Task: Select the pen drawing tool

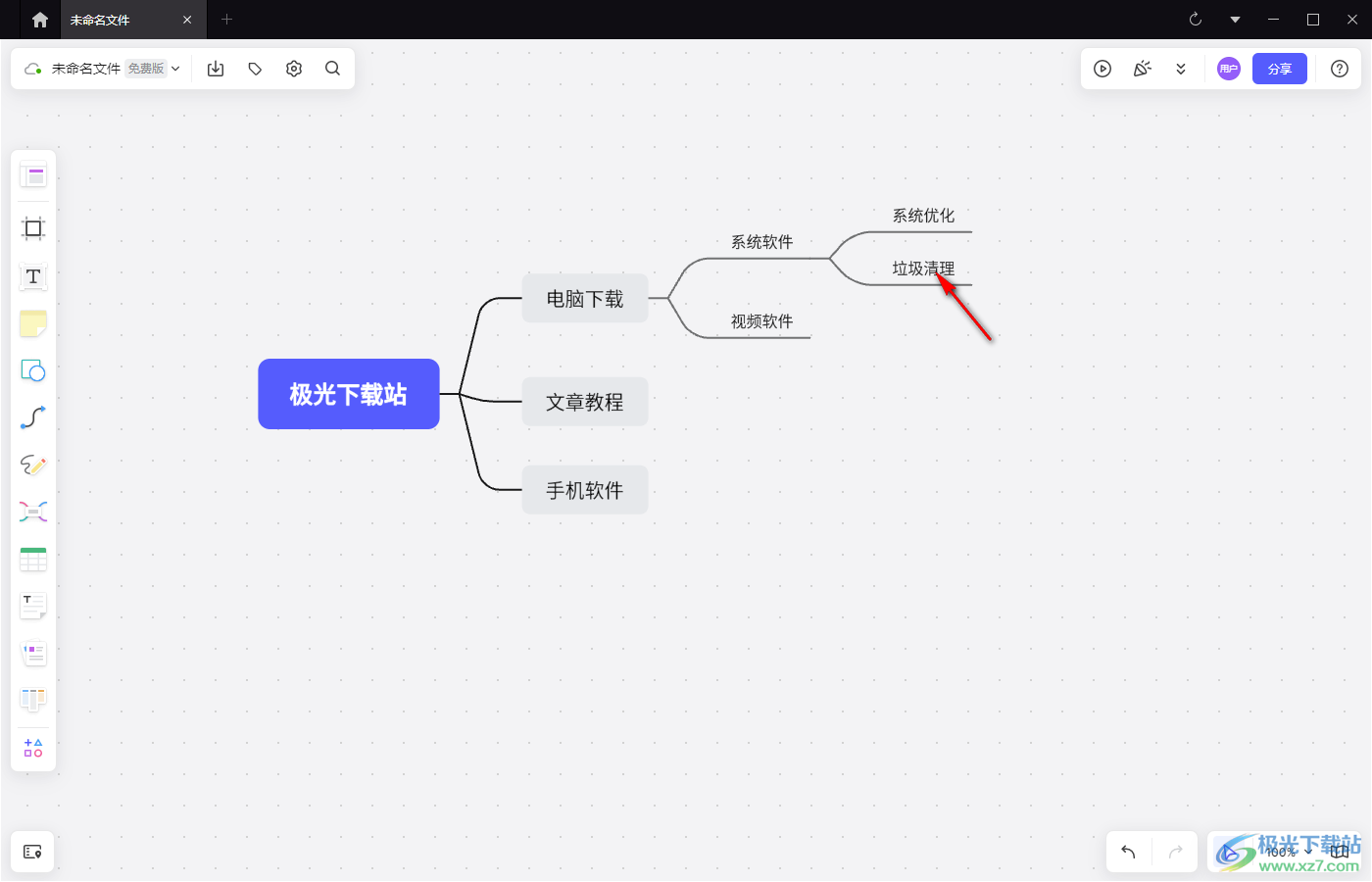Action: pyautogui.click(x=33, y=465)
